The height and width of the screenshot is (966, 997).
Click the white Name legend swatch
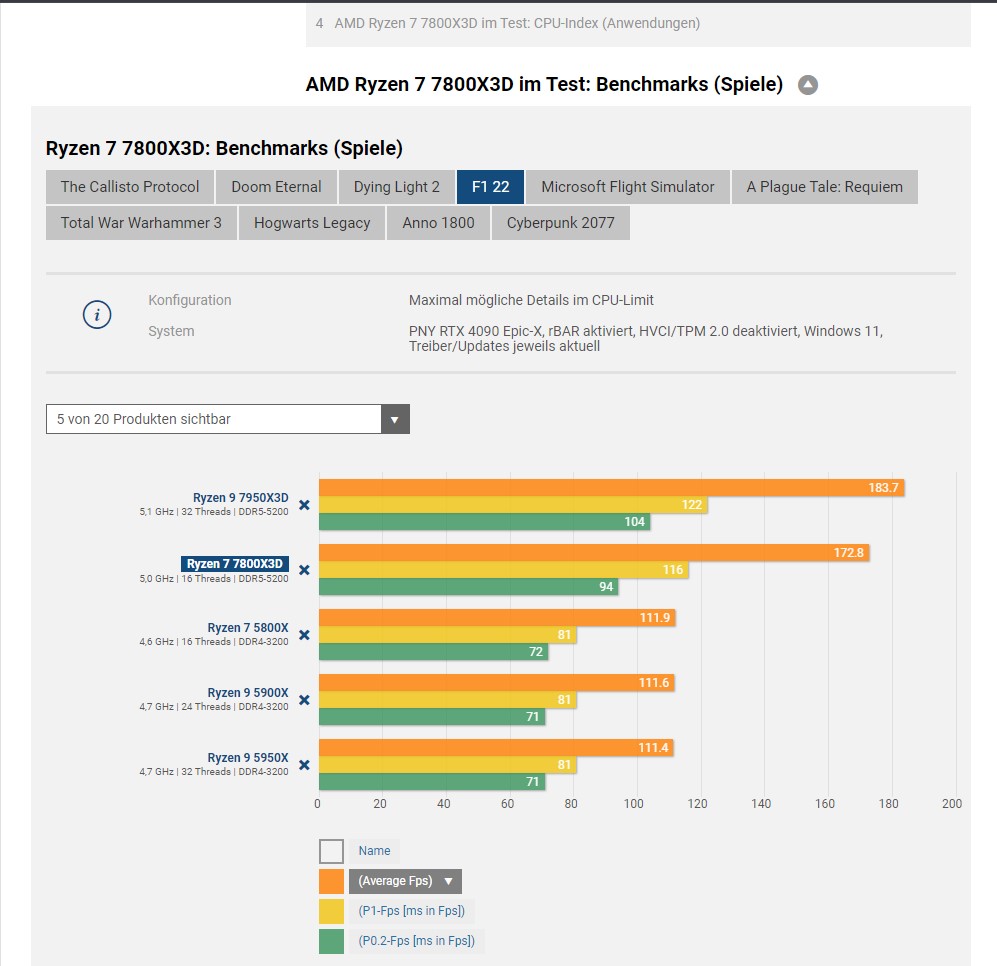point(331,851)
